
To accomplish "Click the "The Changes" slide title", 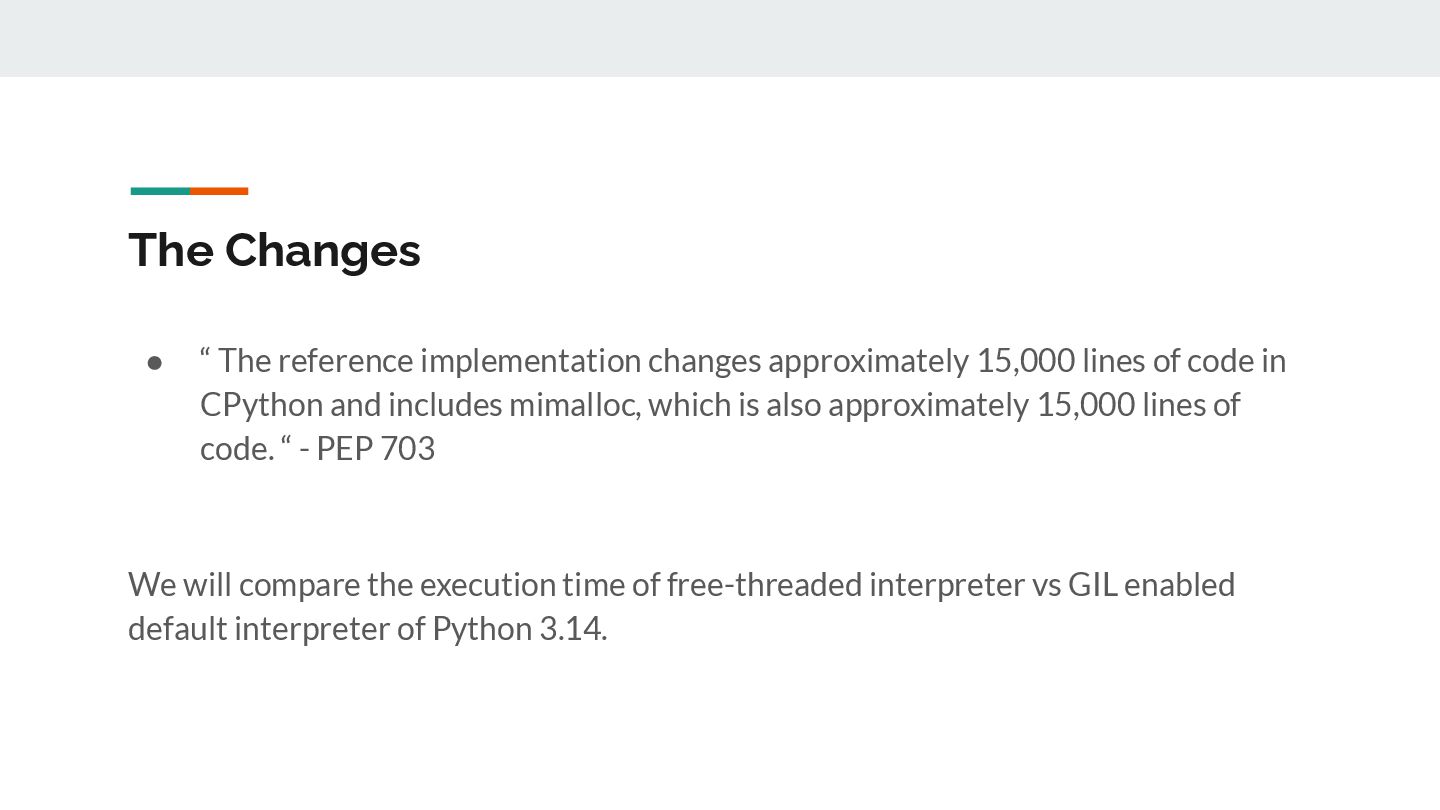I will coord(274,250).
